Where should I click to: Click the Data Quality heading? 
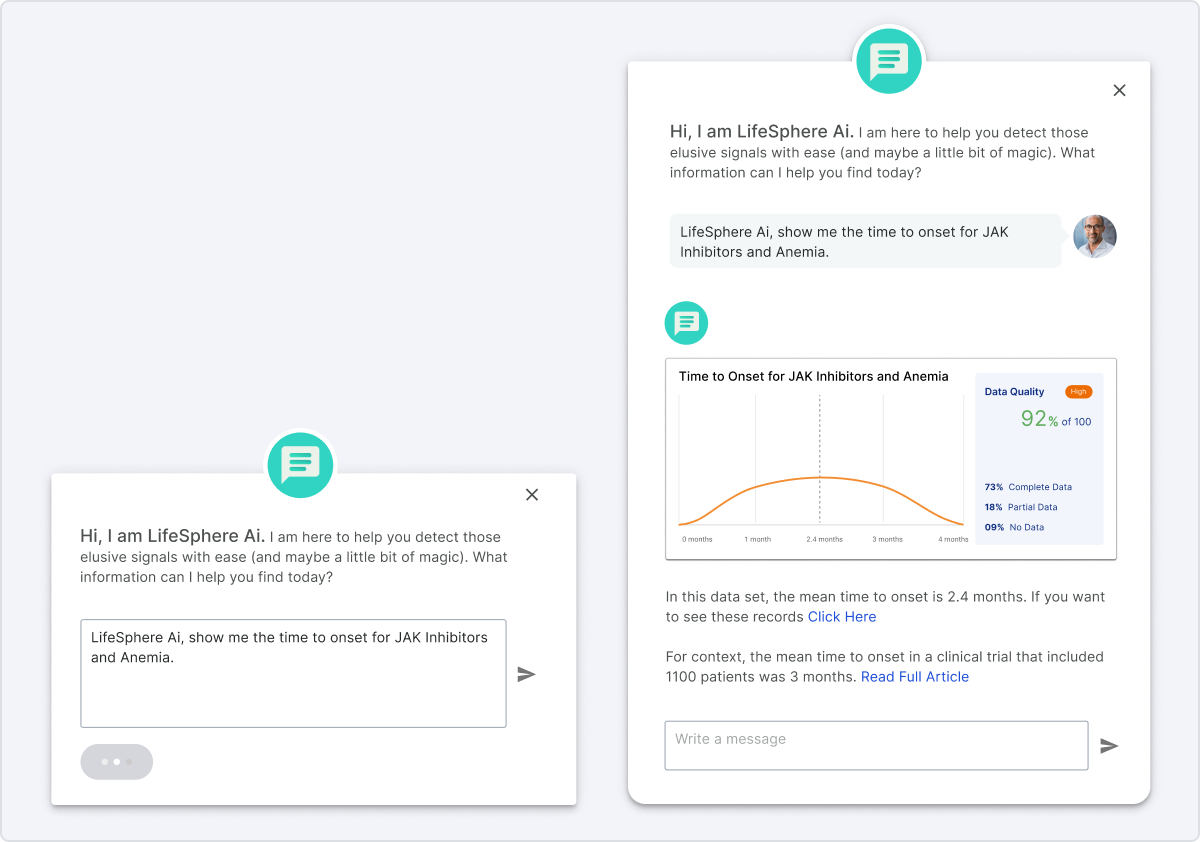click(x=1014, y=392)
